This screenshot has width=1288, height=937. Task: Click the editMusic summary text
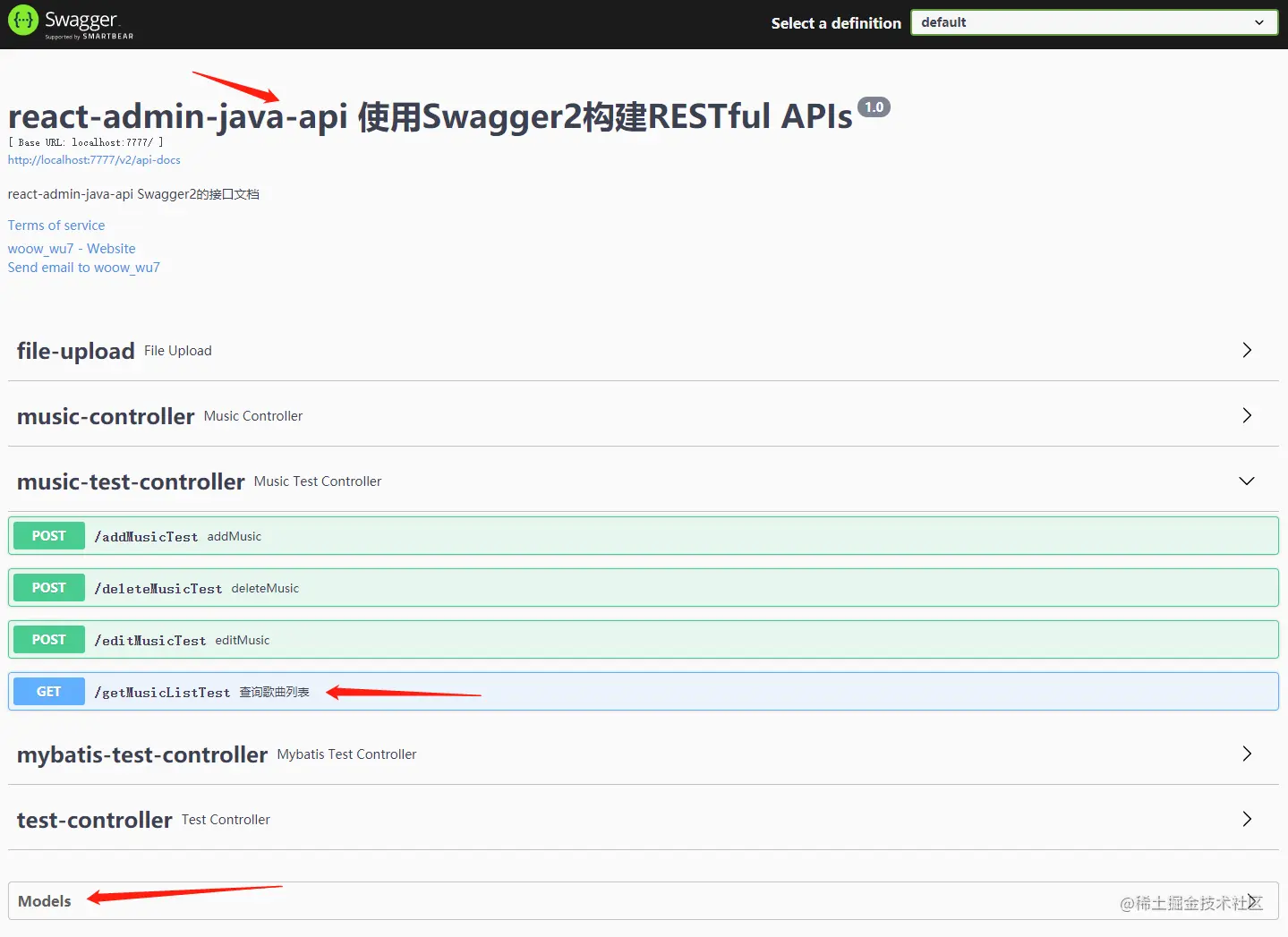point(243,640)
